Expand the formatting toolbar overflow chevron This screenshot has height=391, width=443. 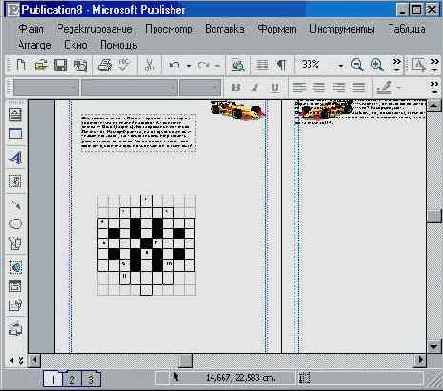pyautogui.click(x=434, y=87)
